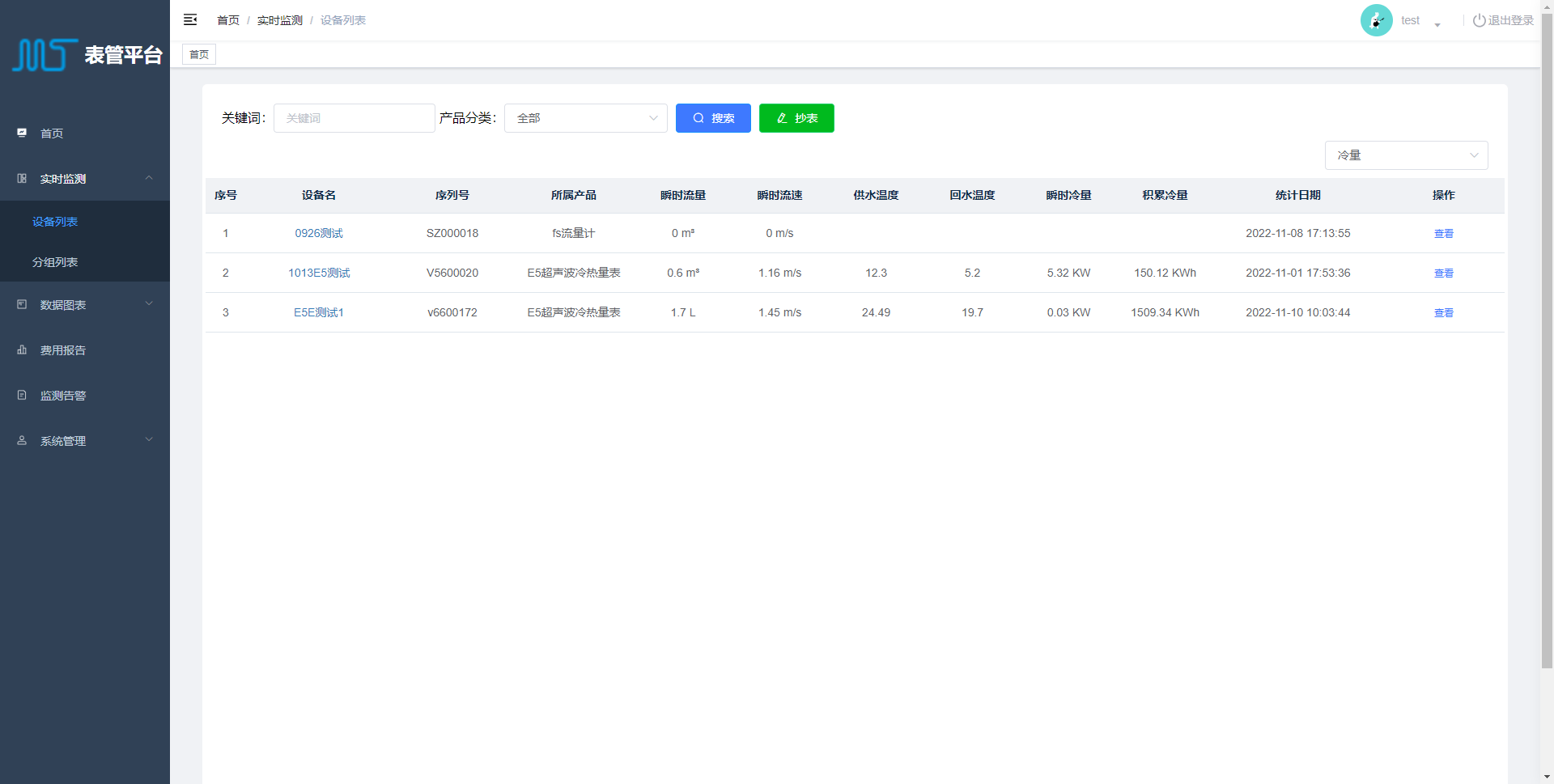Image resolution: width=1554 pixels, height=784 pixels.
Task: Collapse the sidebar with the hamburger icon
Action: 190,20
